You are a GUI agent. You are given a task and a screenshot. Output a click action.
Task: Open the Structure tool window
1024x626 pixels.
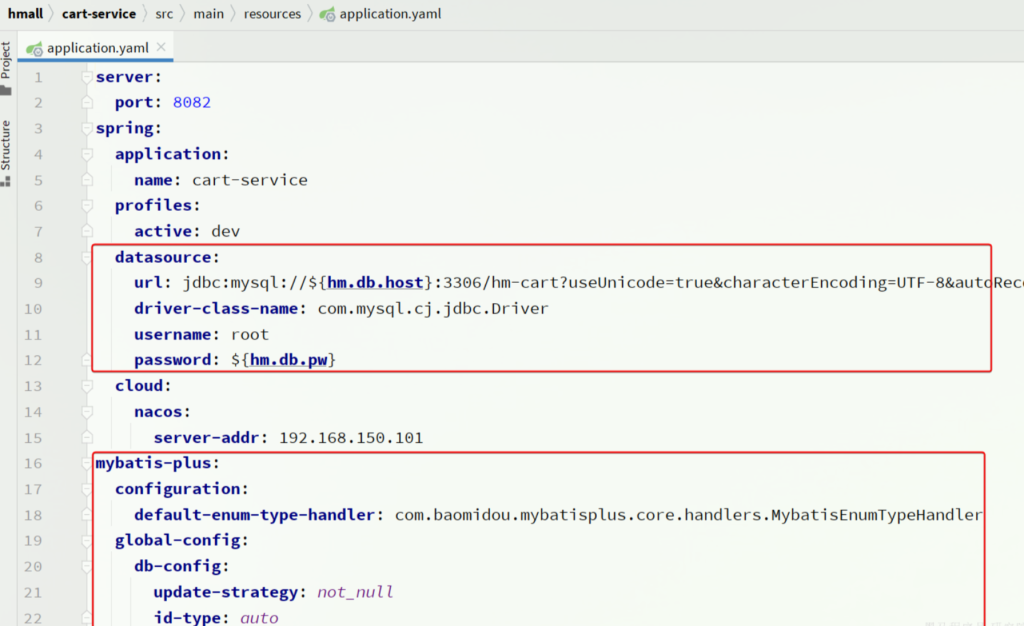6,152
